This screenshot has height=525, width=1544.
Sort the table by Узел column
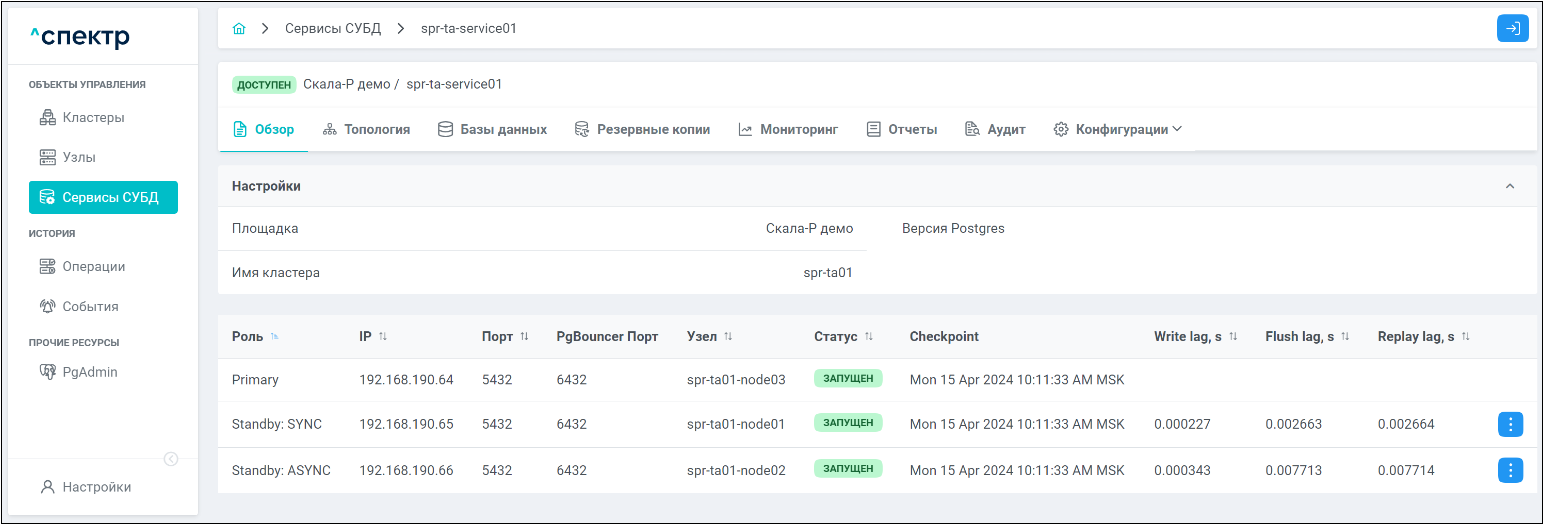coord(728,337)
